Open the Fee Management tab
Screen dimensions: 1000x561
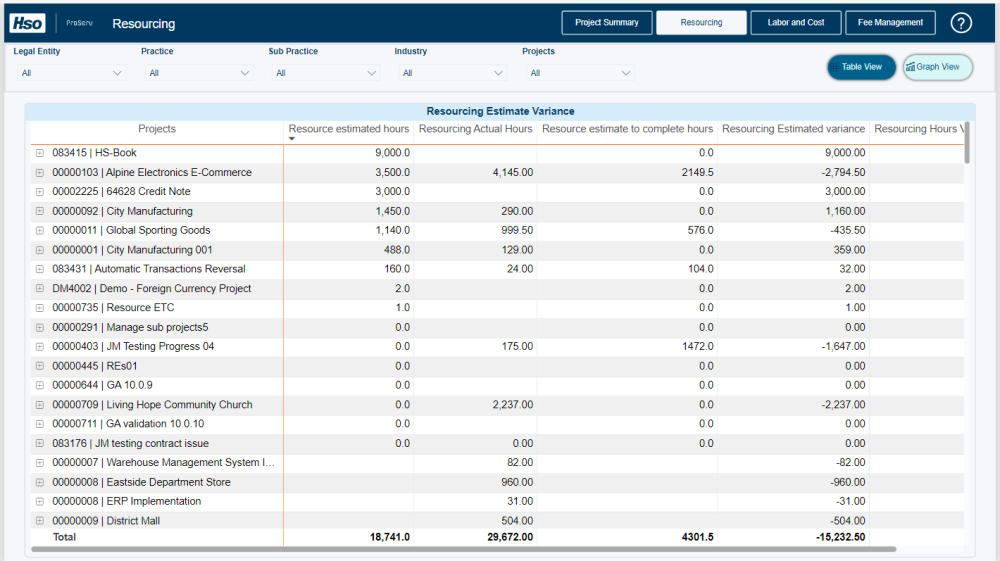pos(890,23)
